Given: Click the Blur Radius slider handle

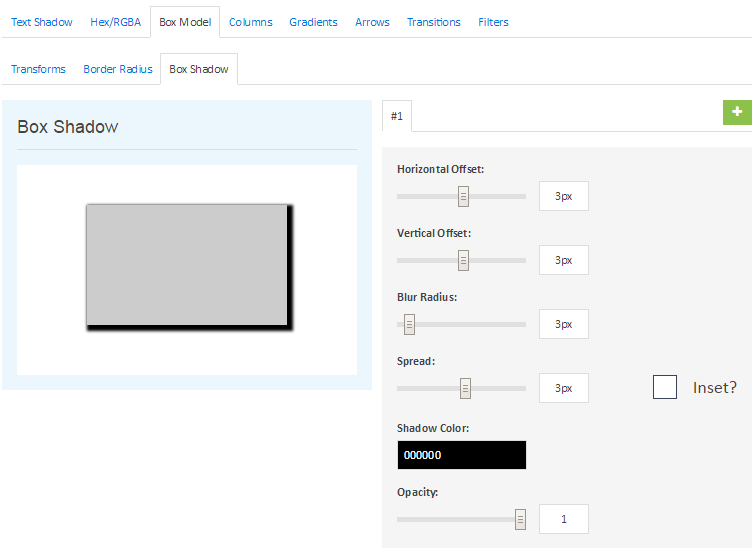Looking at the screenshot, I should click(409, 324).
